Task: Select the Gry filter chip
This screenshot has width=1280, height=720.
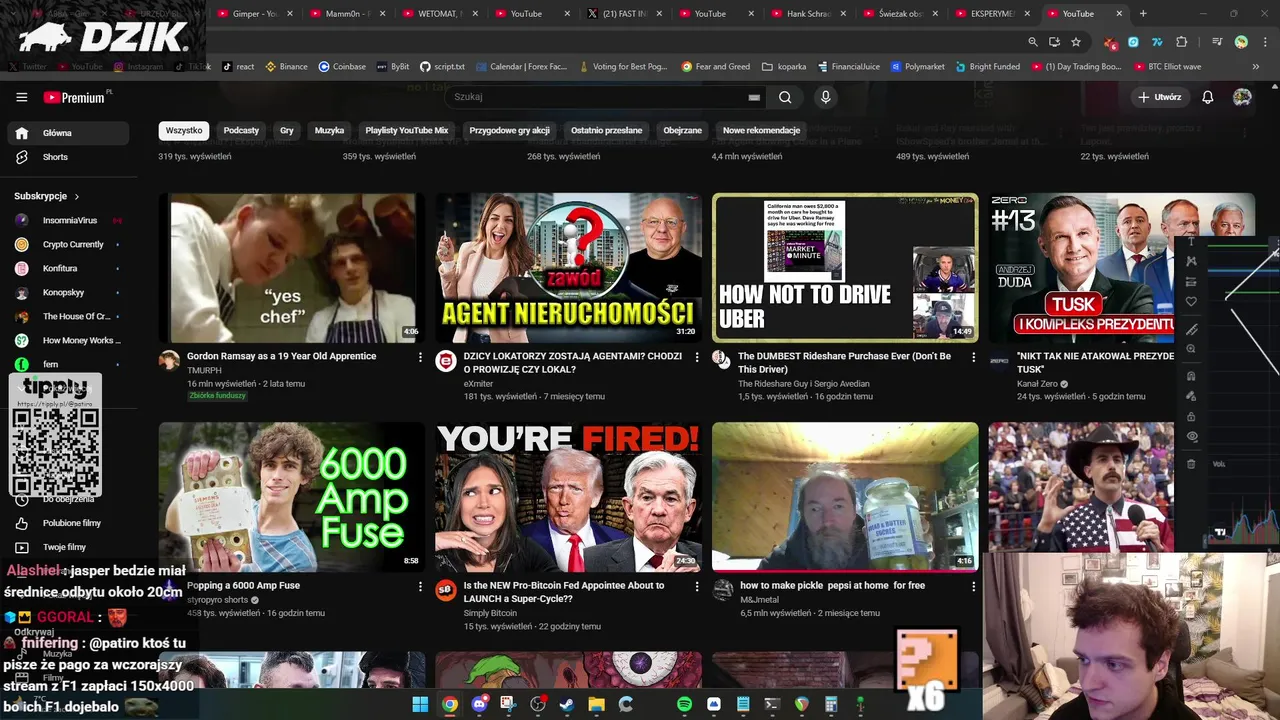Action: (287, 130)
